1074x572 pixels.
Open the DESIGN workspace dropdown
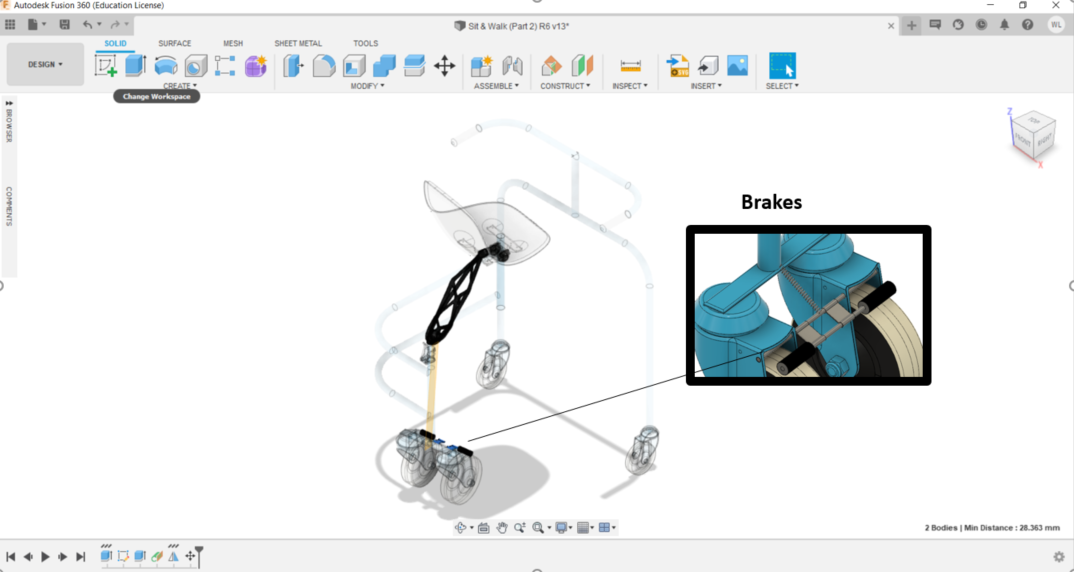[45, 64]
